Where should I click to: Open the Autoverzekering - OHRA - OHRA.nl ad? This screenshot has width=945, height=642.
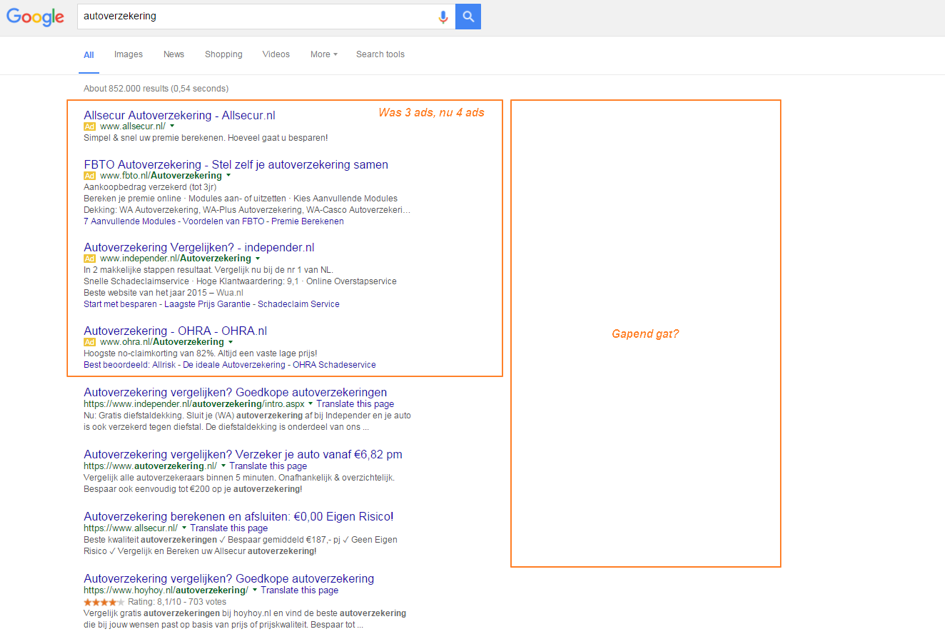point(175,331)
